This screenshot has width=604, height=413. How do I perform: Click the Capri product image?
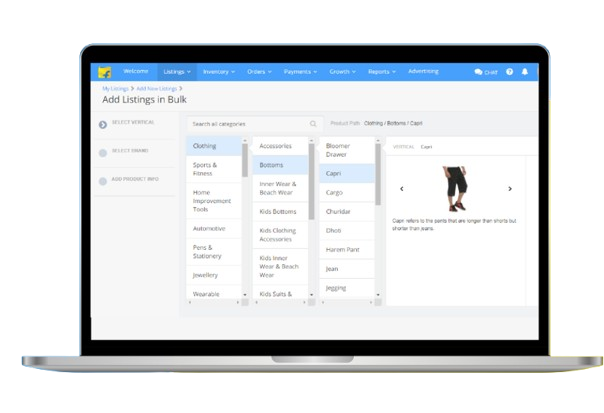click(456, 188)
